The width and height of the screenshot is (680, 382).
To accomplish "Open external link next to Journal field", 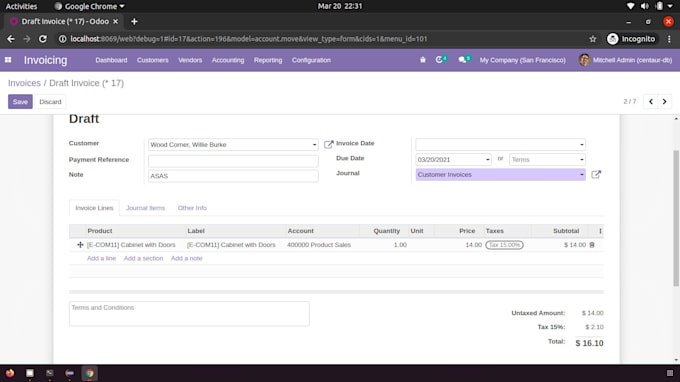I will [596, 174].
